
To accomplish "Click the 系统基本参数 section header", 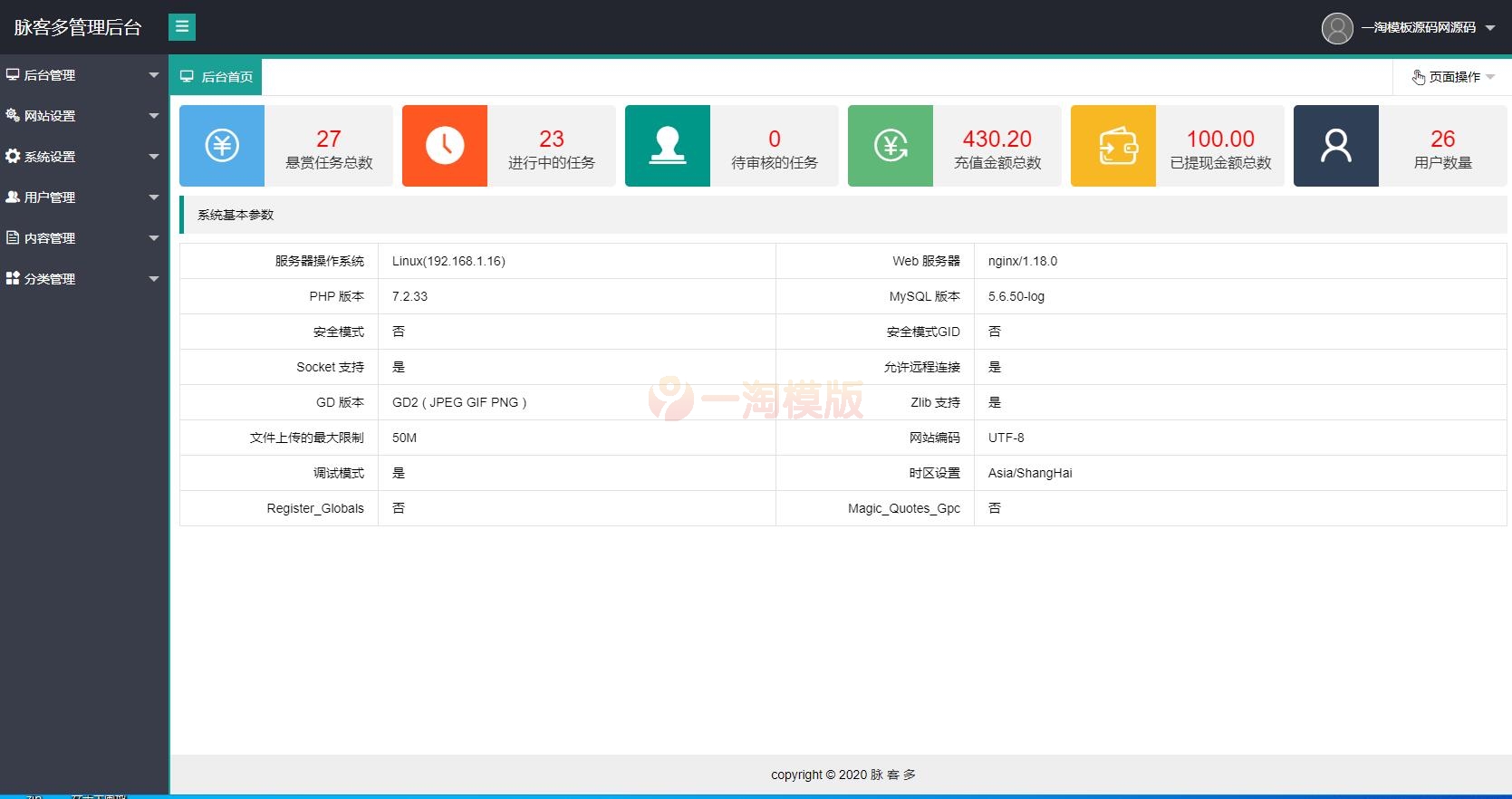I will tap(843, 215).
